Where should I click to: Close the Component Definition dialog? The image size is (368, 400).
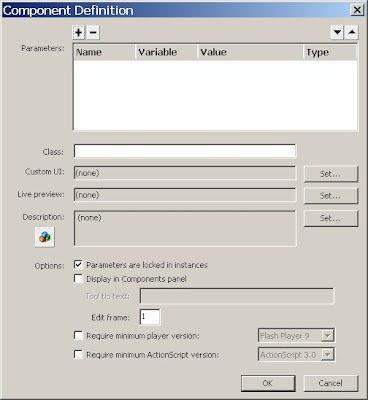(357, 10)
